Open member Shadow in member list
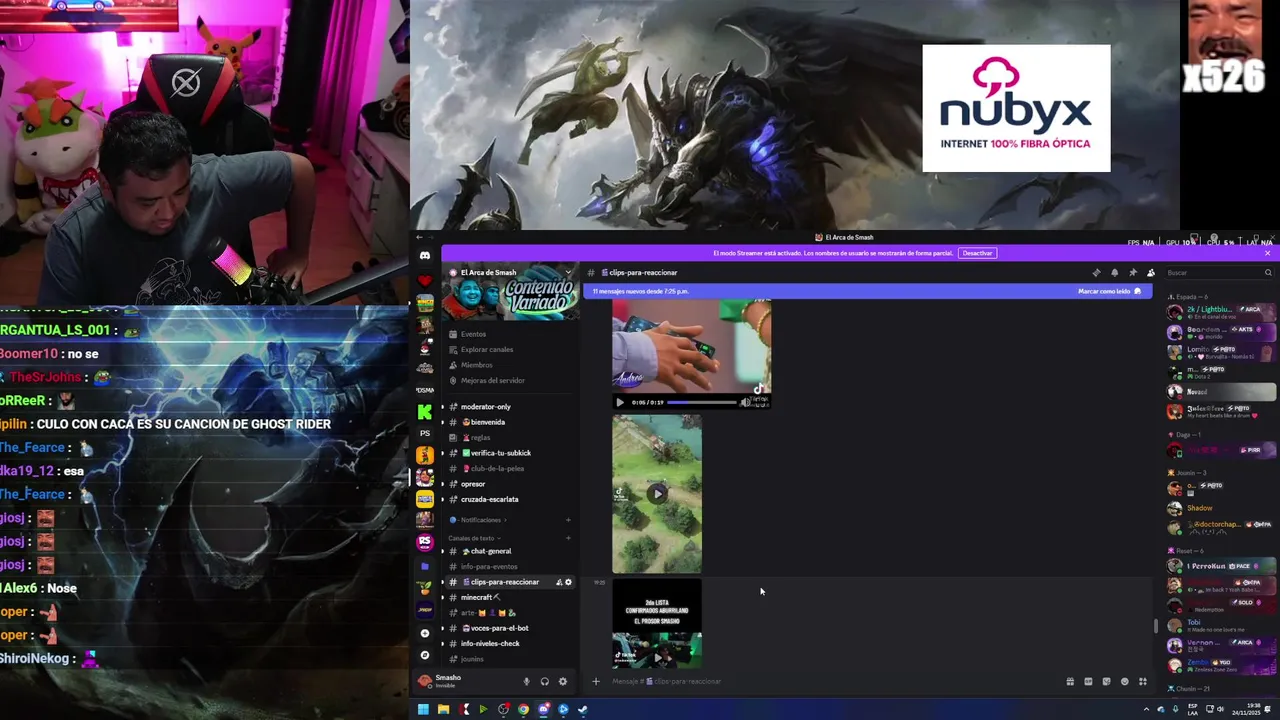The height and width of the screenshot is (720, 1280). click(x=1200, y=508)
